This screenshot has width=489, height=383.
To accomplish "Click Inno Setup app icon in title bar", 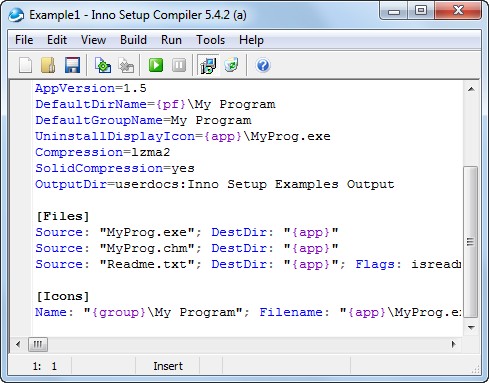I will click(16, 15).
